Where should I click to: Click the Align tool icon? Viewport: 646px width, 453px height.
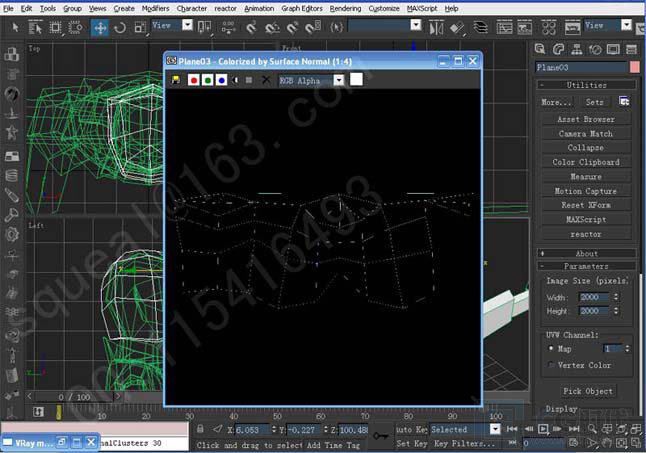(456, 28)
